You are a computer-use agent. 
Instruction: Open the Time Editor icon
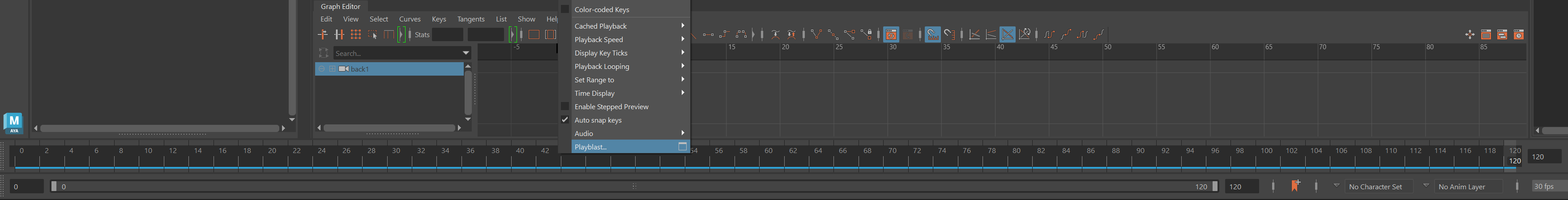coord(1519,34)
